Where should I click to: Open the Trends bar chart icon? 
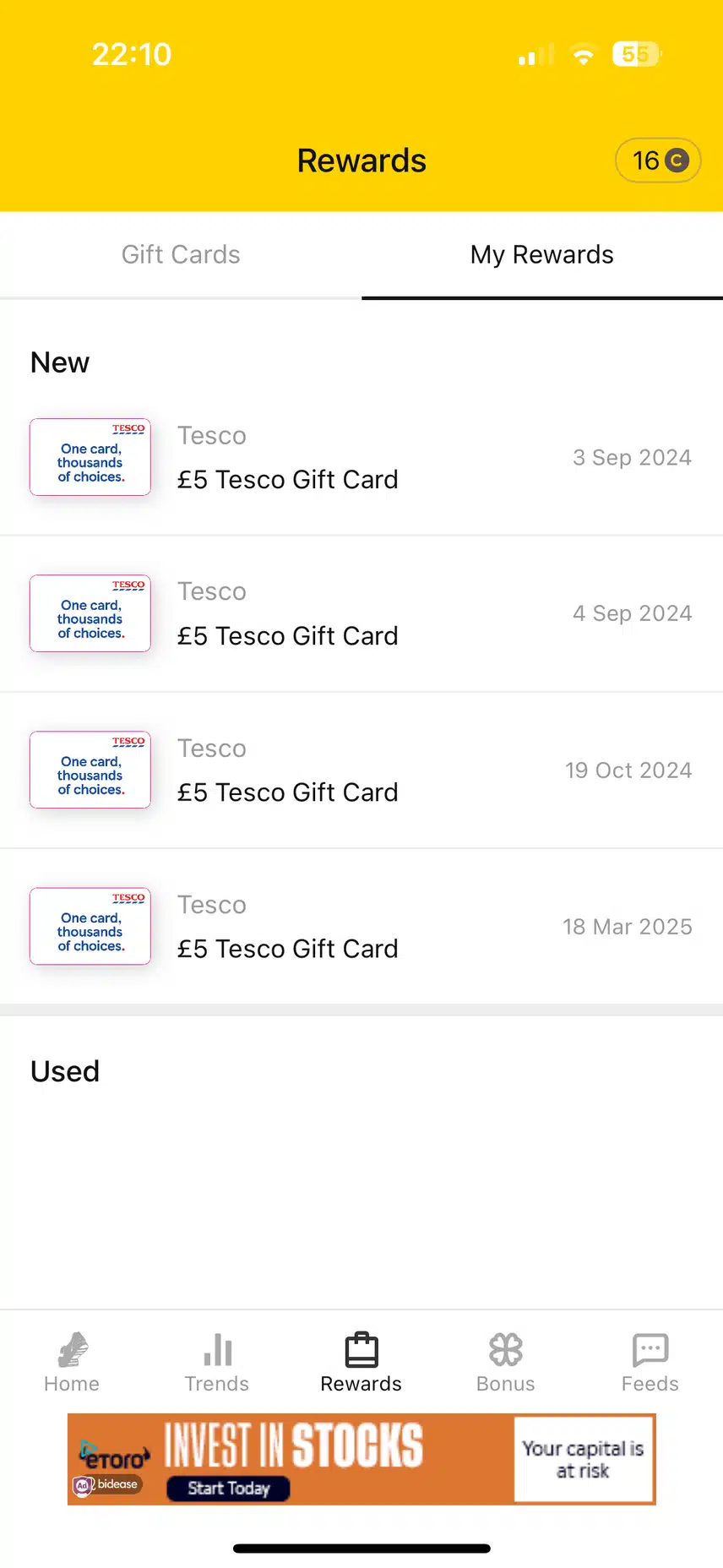(217, 1350)
